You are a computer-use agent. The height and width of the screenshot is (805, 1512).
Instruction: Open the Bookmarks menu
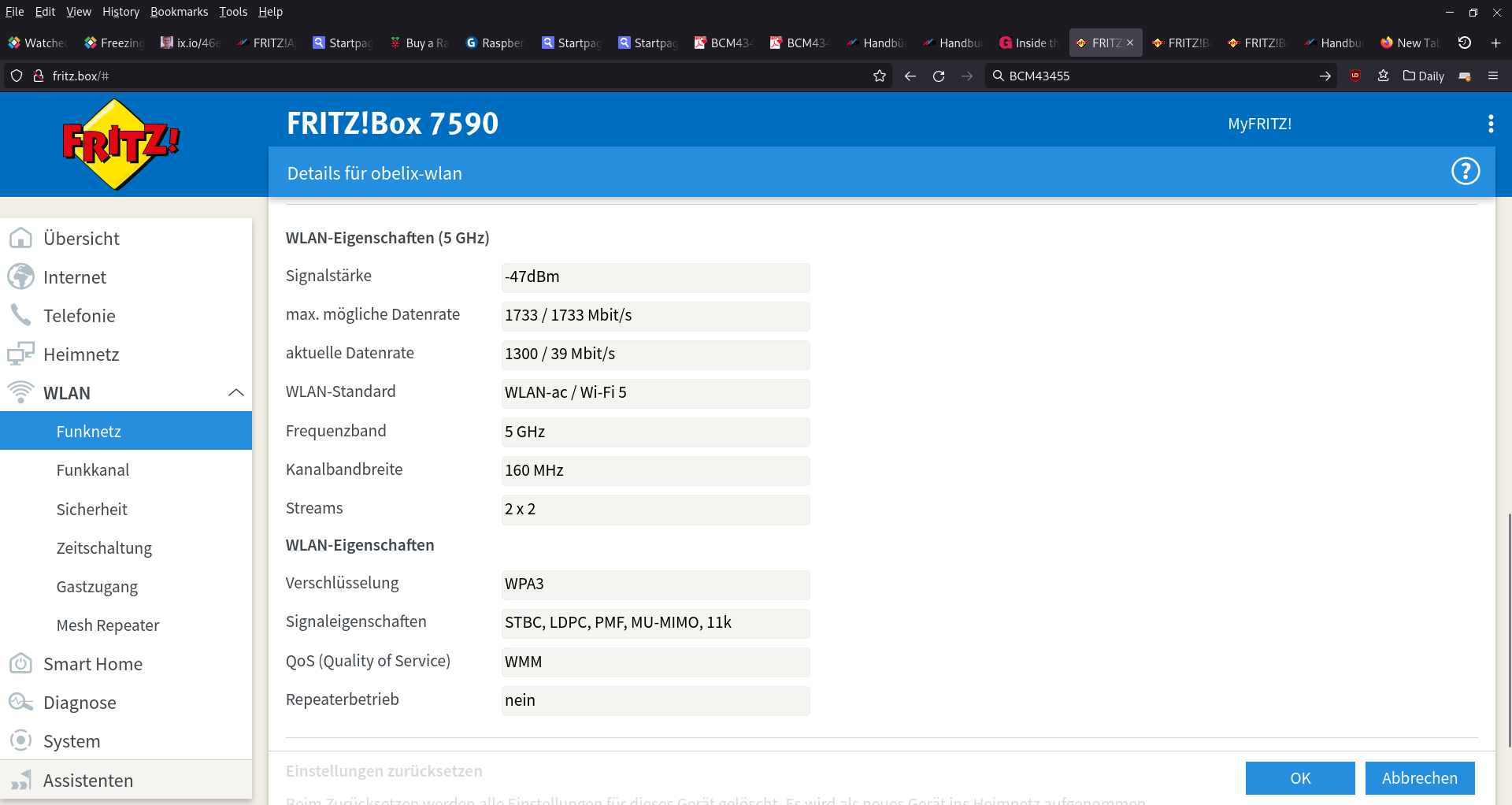tap(179, 12)
